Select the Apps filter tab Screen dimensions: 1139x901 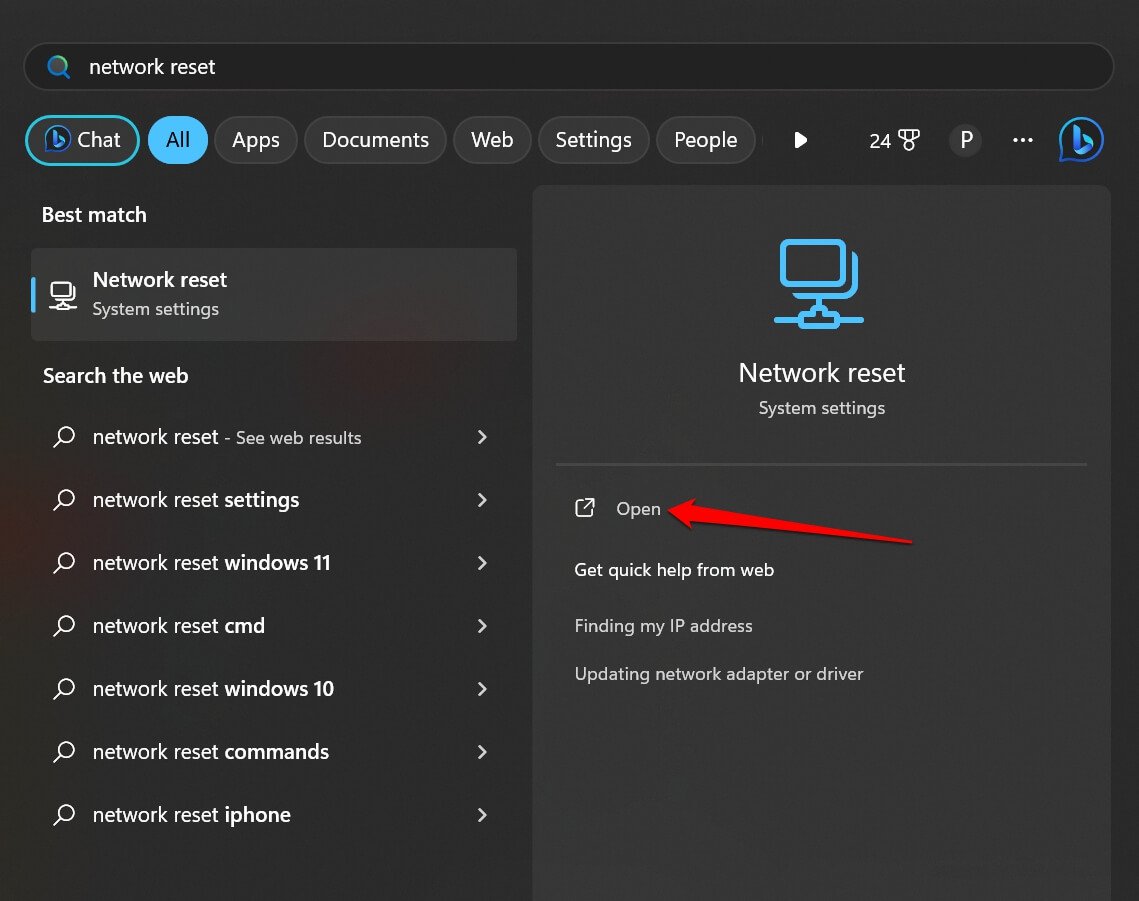click(x=256, y=140)
